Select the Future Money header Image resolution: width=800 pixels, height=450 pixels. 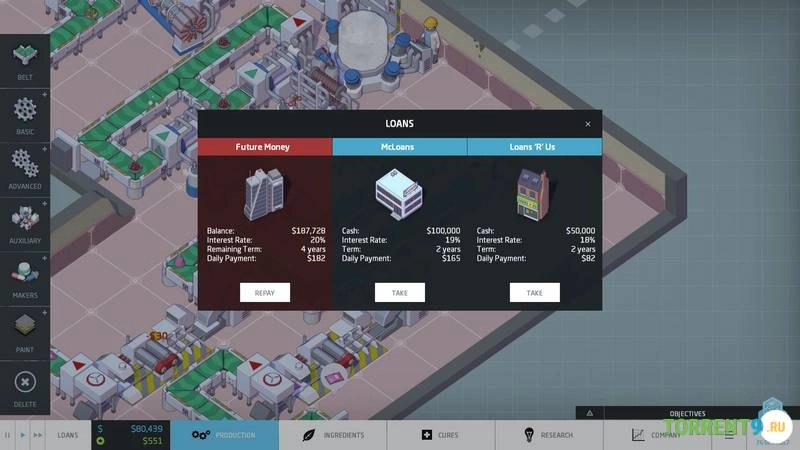point(264,147)
